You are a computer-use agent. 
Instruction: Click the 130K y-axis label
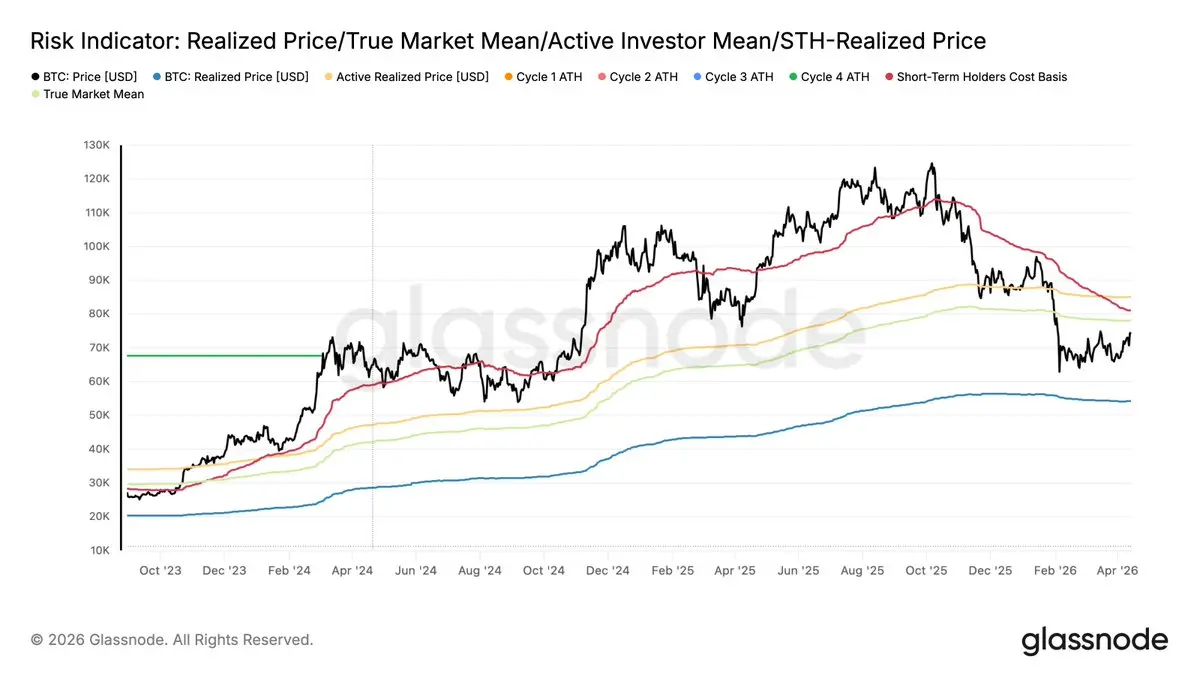point(95,146)
